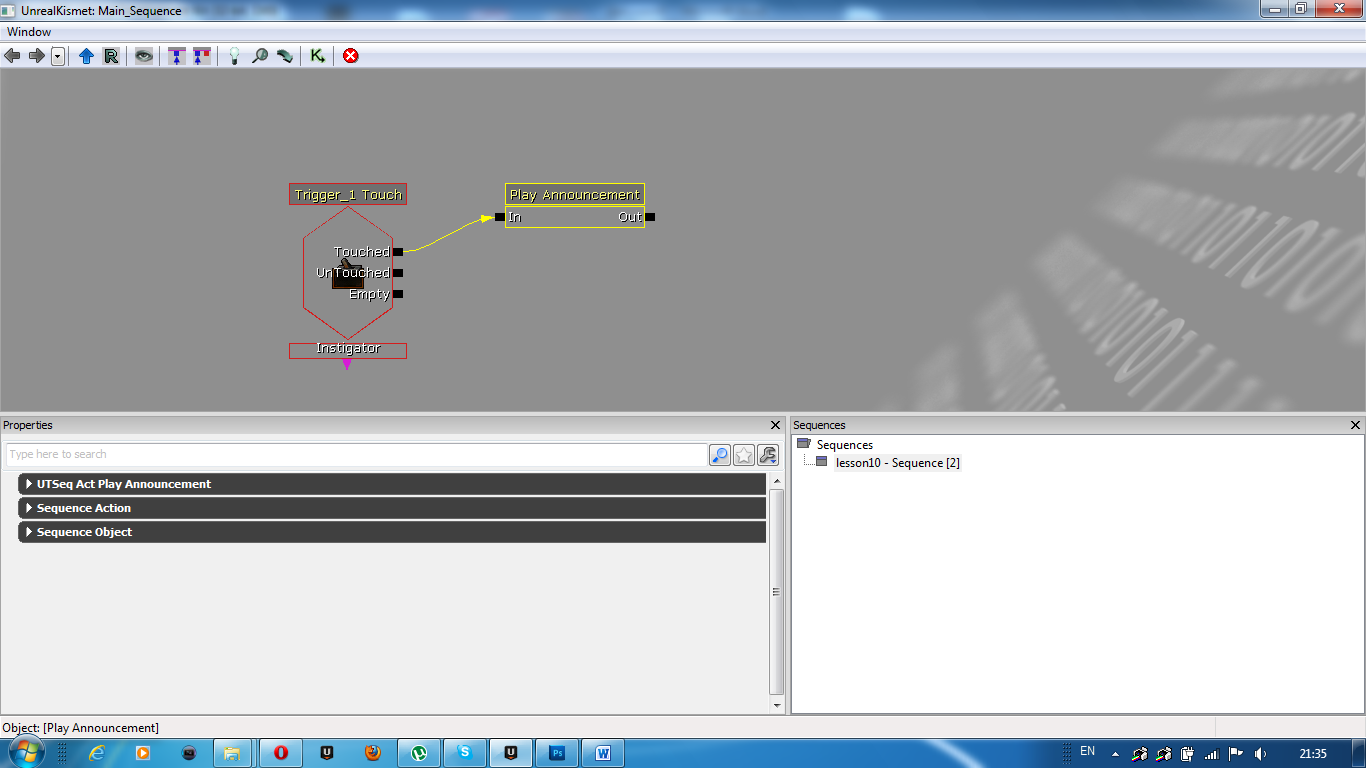This screenshot has width=1366, height=768.
Task: Select lesson10 - Sequence [2] item
Action: tap(898, 463)
